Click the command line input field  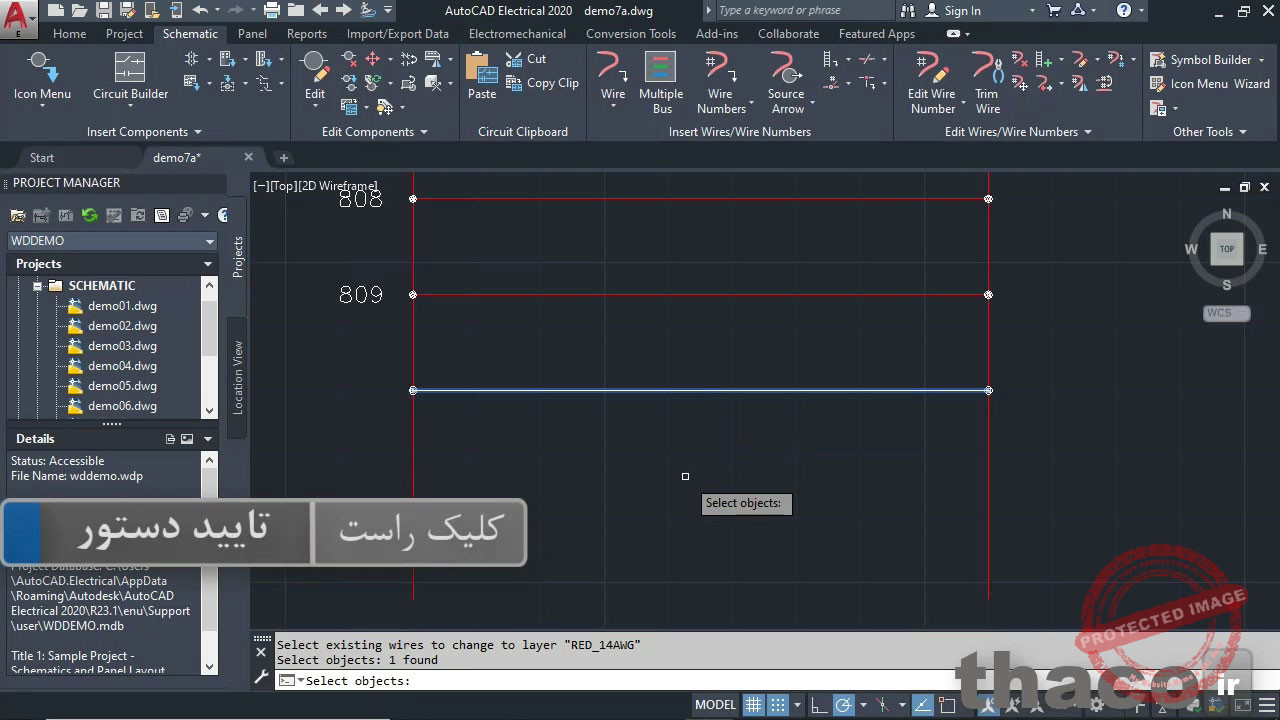click(600, 681)
